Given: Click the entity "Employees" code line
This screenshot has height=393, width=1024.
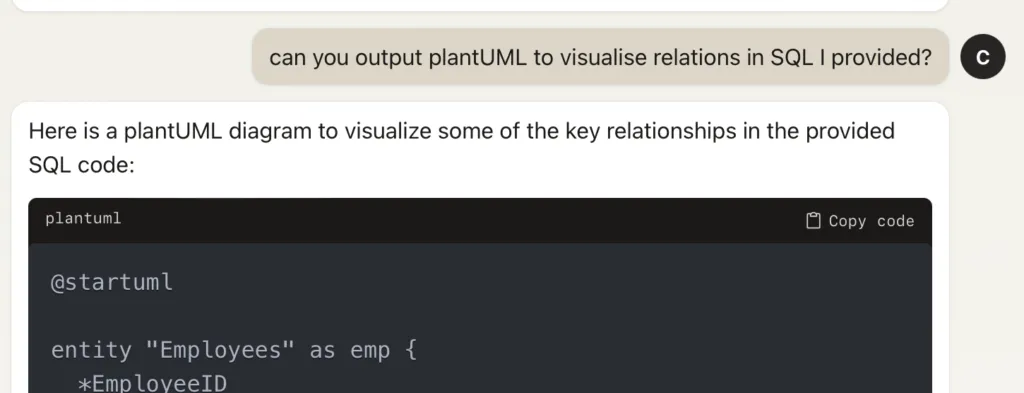Looking at the screenshot, I should click(x=234, y=351).
